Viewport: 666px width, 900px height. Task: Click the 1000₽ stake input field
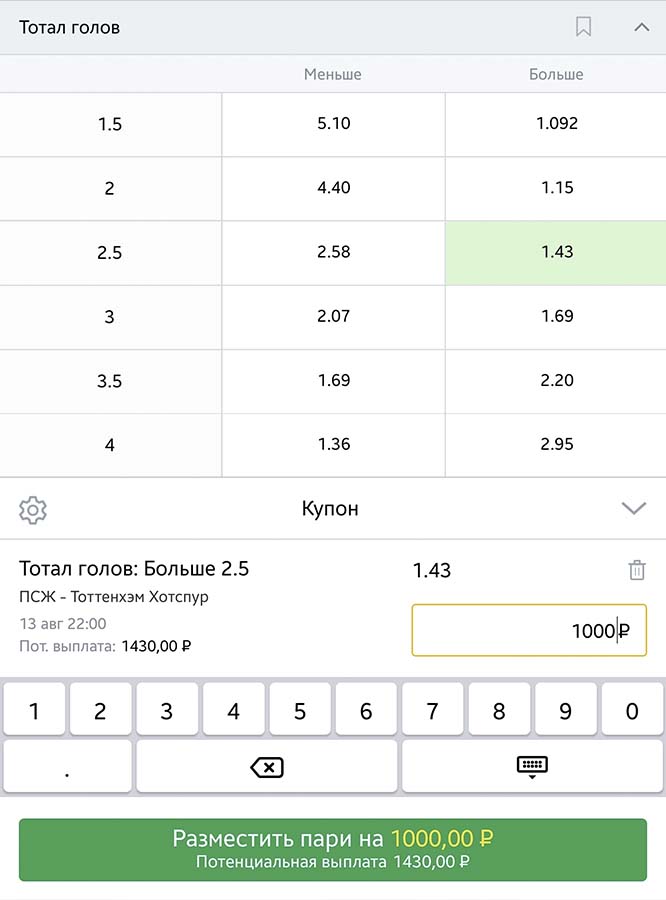point(529,630)
